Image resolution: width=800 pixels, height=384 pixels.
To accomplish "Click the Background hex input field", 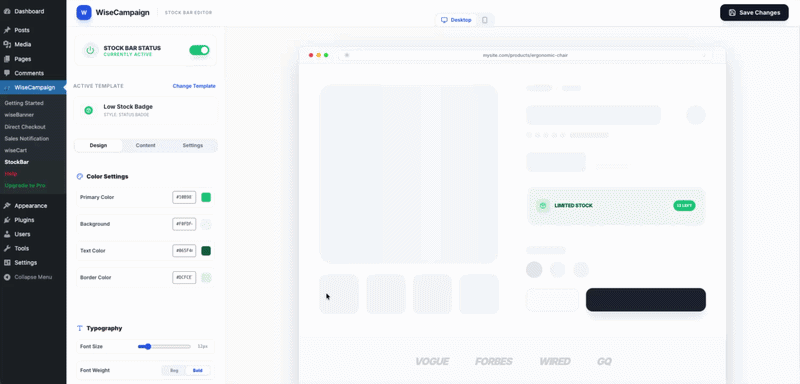I will (184, 224).
